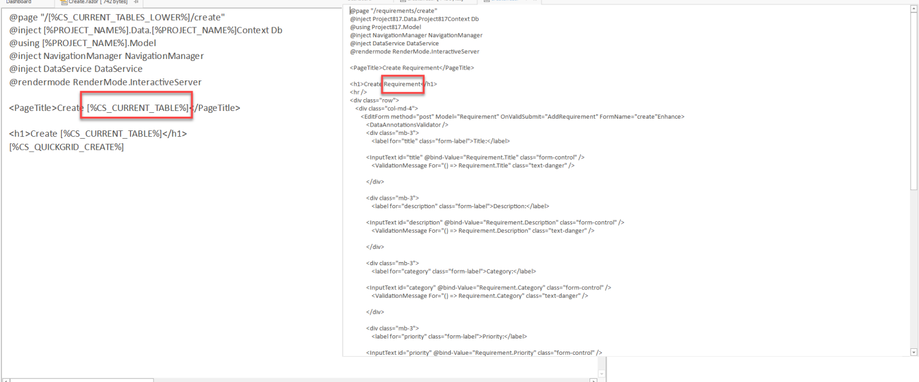Image resolution: width=919 pixels, height=382 pixels.
Task: Click the label for="category" line
Action: (x=453, y=272)
